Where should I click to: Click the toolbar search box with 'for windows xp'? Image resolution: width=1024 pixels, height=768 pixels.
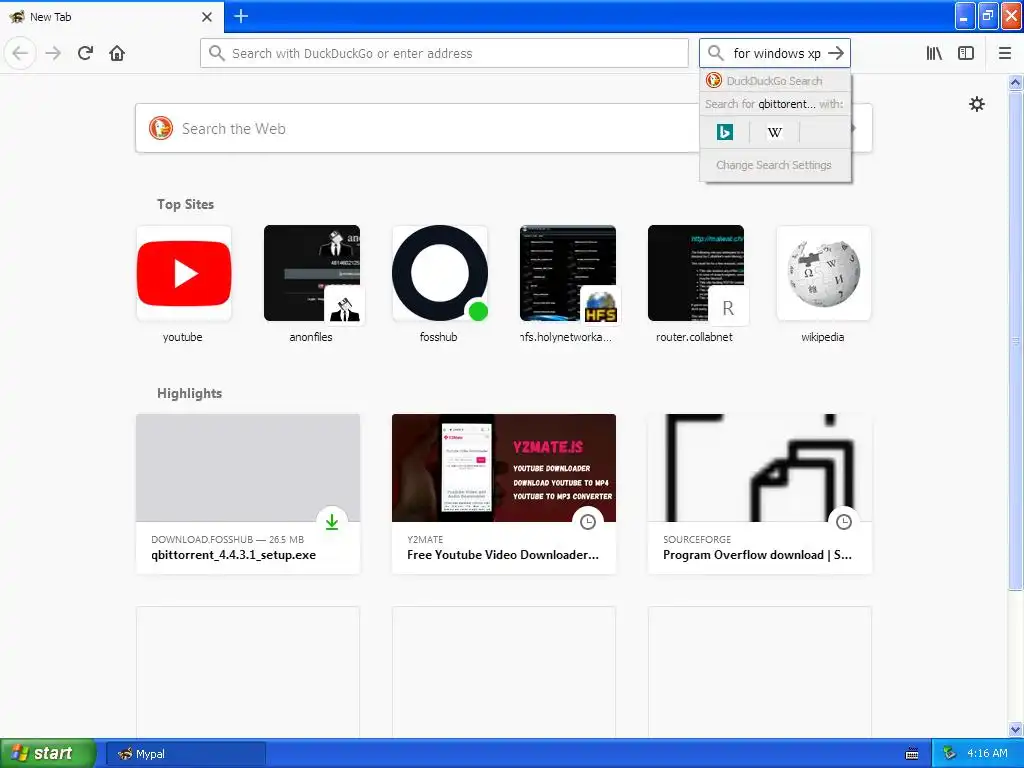(x=775, y=53)
